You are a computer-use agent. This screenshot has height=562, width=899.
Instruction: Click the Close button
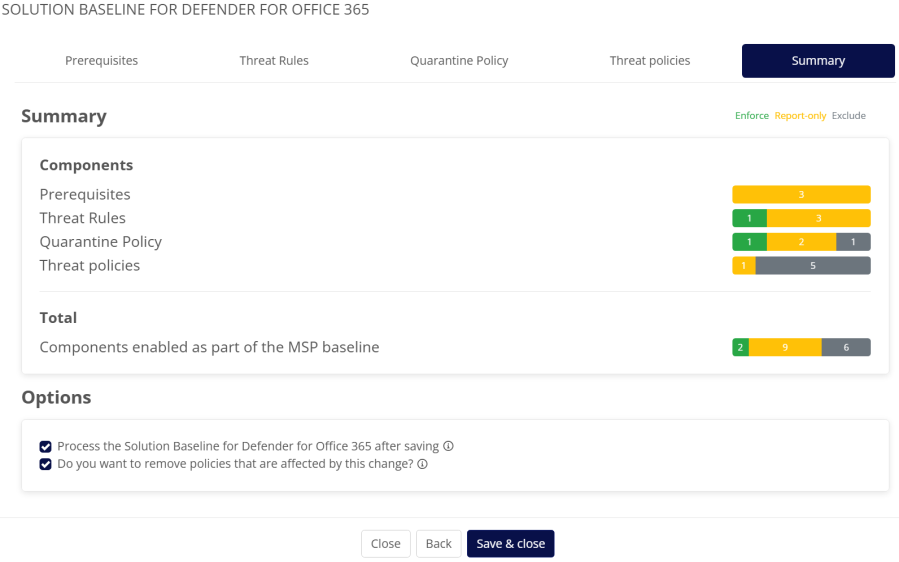(x=385, y=543)
